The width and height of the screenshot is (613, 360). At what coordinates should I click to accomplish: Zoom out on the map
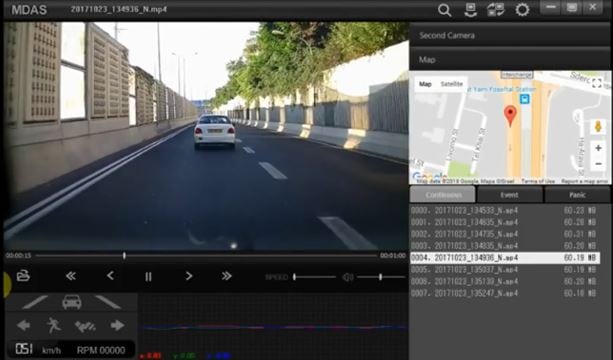tap(598, 164)
